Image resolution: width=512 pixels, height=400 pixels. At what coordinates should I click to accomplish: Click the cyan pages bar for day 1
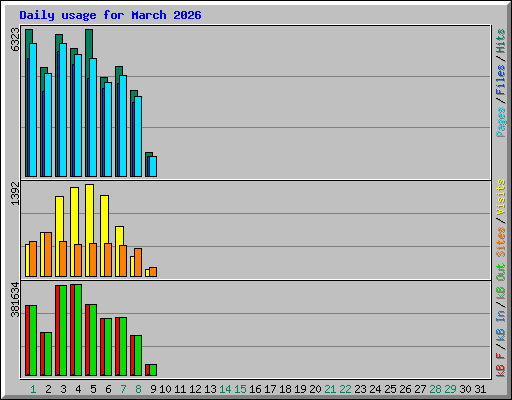(x=33, y=110)
